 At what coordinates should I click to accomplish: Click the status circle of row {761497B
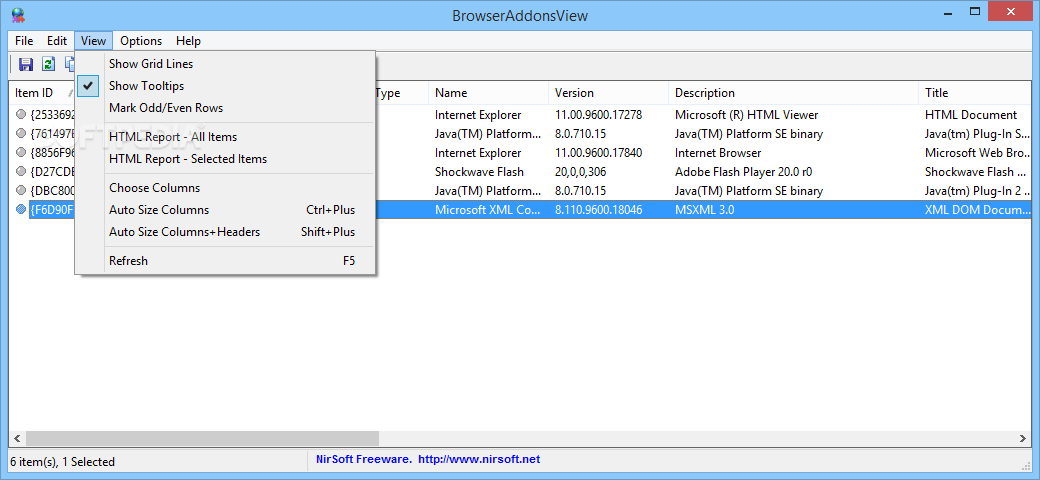point(21,134)
